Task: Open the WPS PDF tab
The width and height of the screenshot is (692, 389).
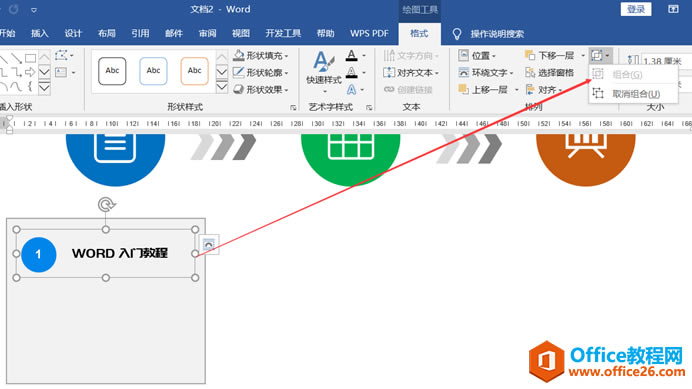Action: point(369,34)
